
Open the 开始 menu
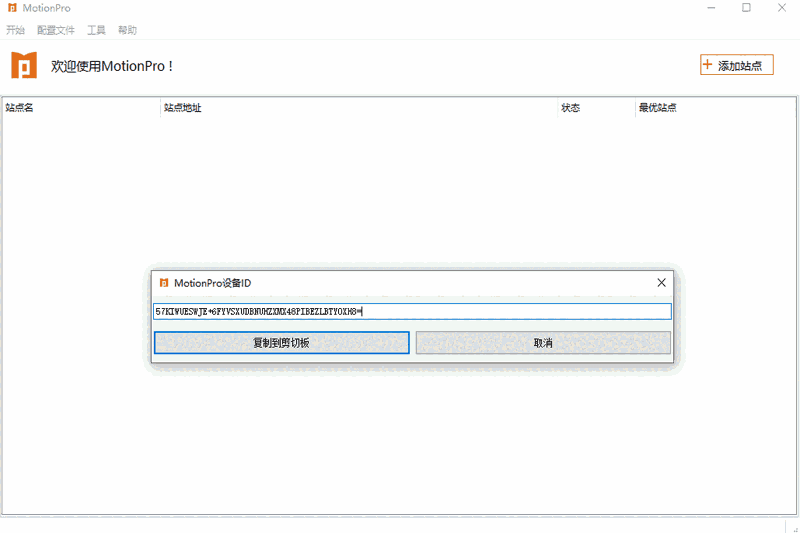coord(15,30)
